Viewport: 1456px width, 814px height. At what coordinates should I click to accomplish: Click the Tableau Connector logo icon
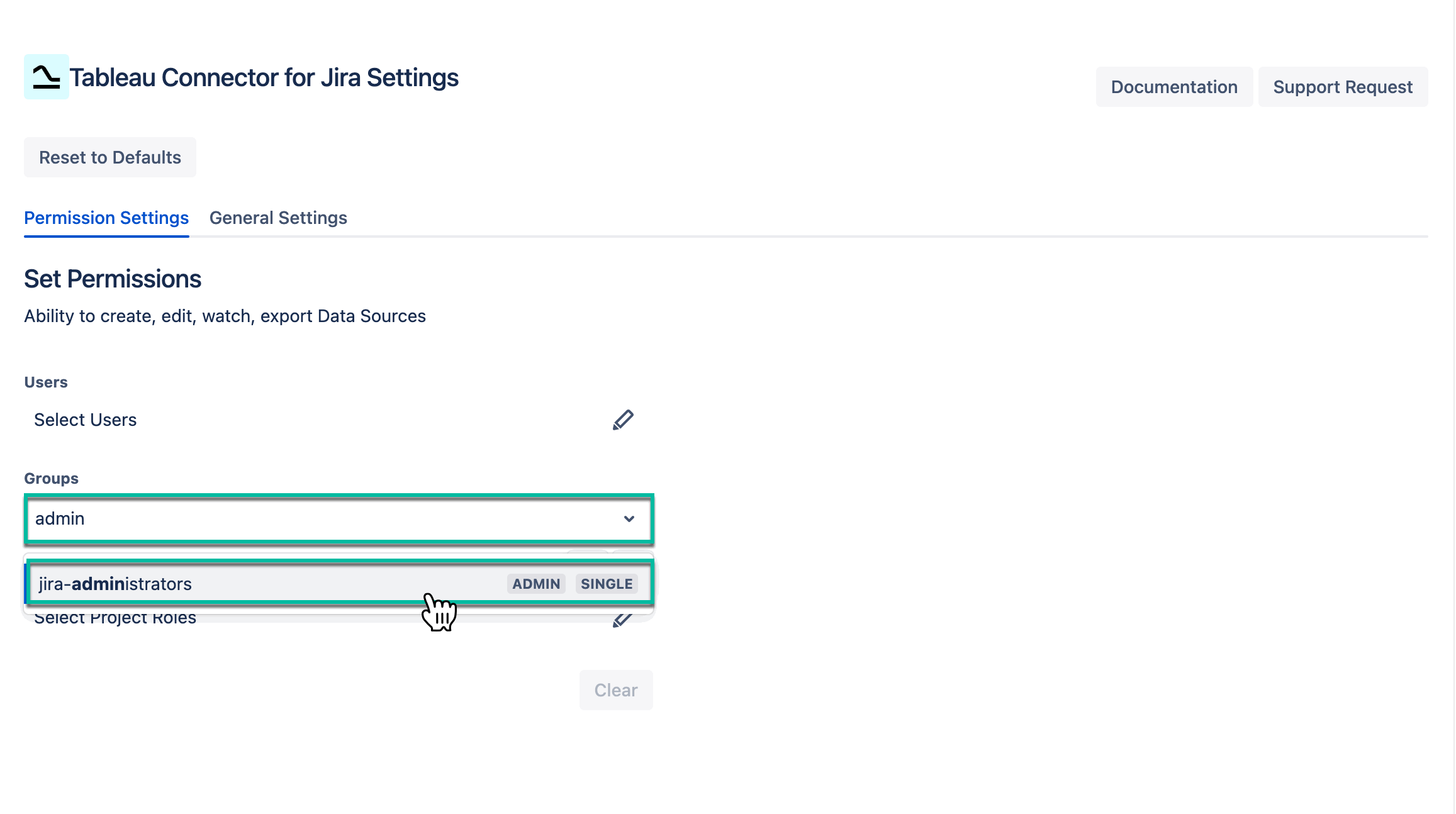click(x=46, y=77)
